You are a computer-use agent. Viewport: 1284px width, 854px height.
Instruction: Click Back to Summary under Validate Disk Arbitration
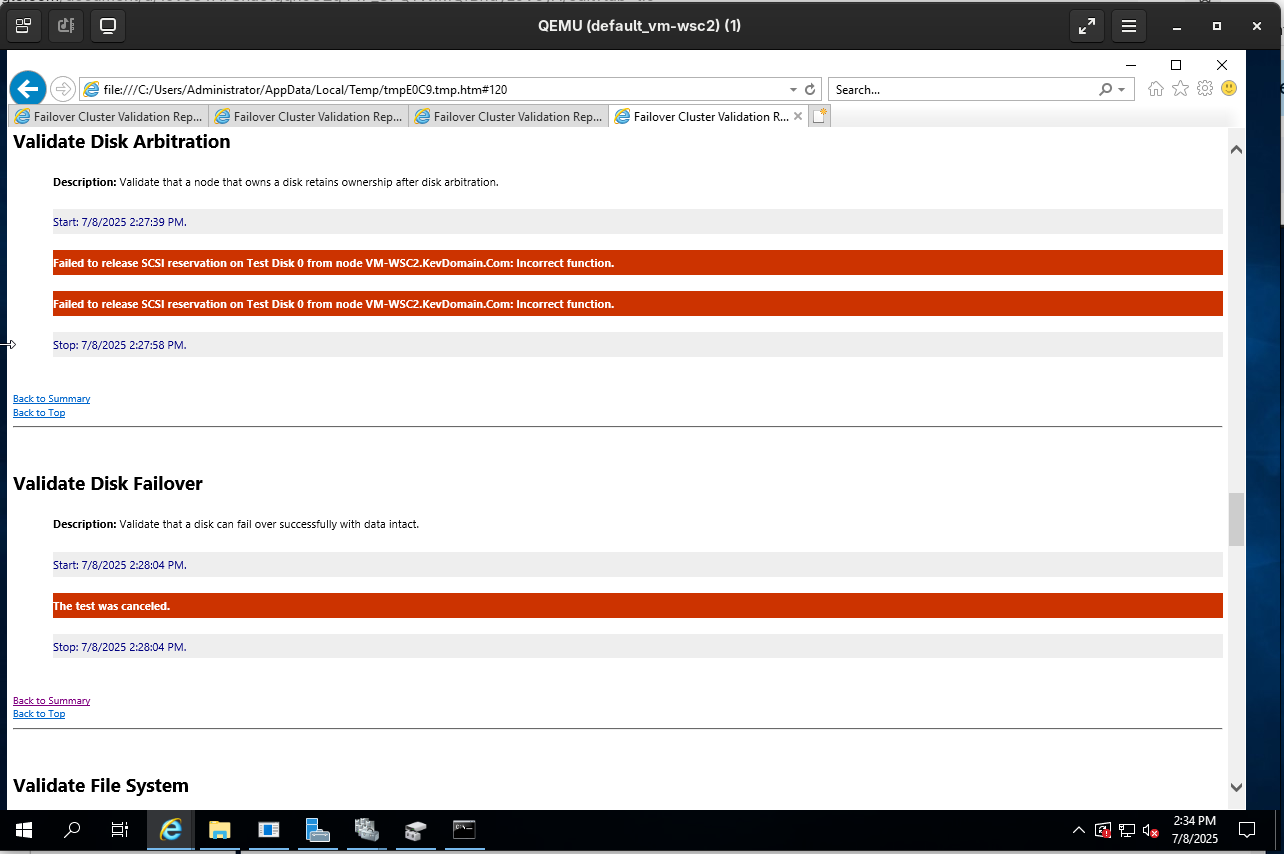pos(52,399)
